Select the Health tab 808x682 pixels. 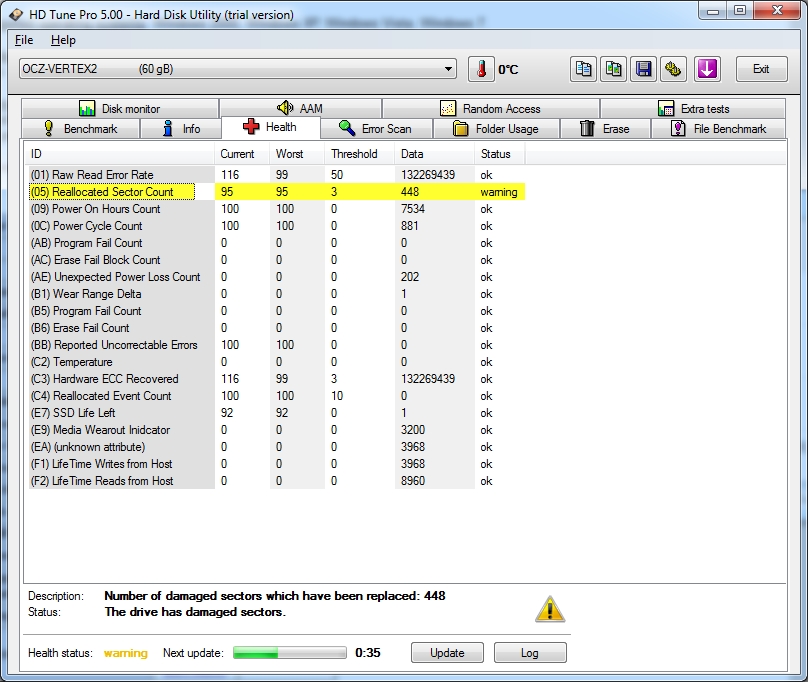(271, 127)
